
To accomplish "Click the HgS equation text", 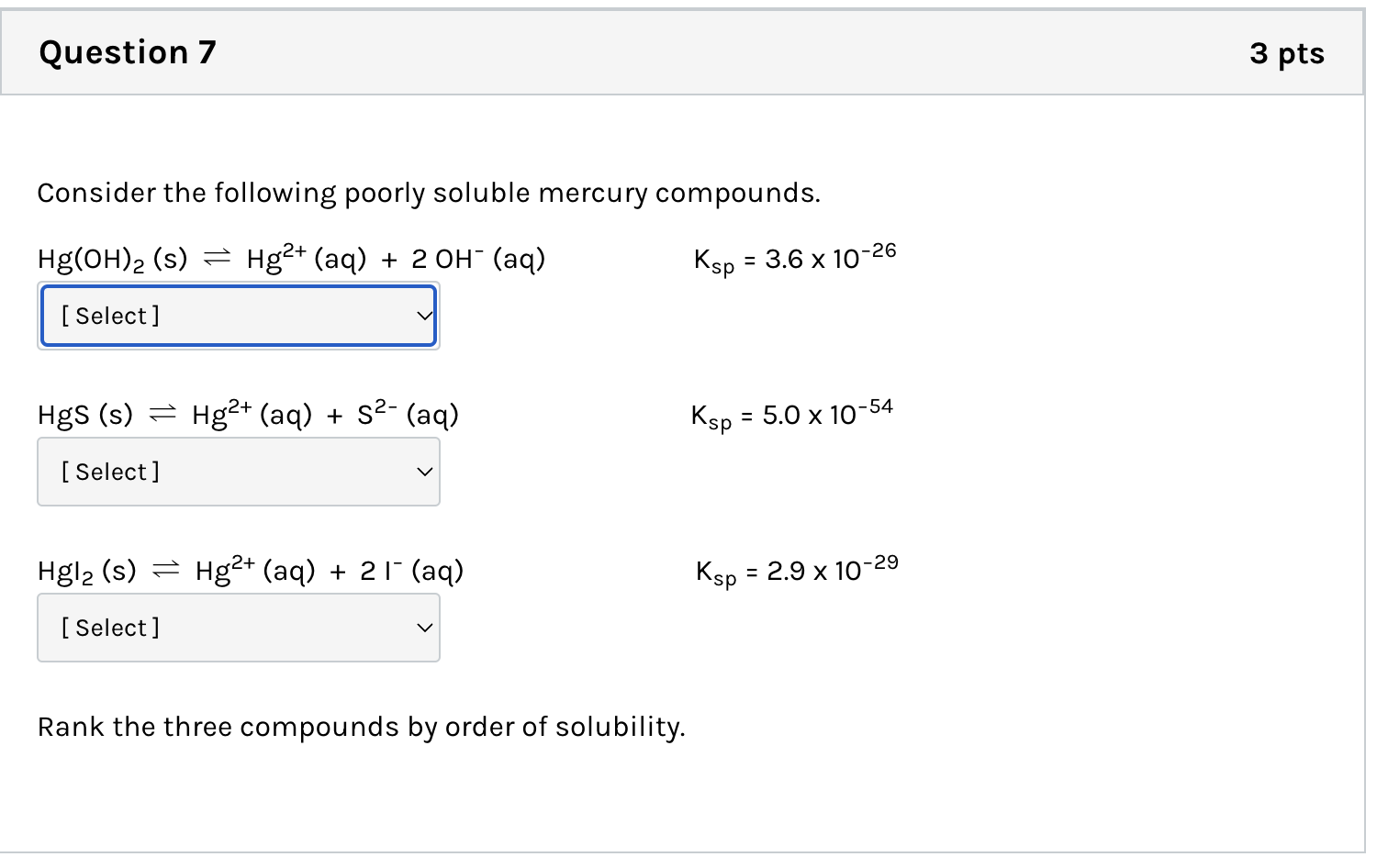I will pos(246,414).
